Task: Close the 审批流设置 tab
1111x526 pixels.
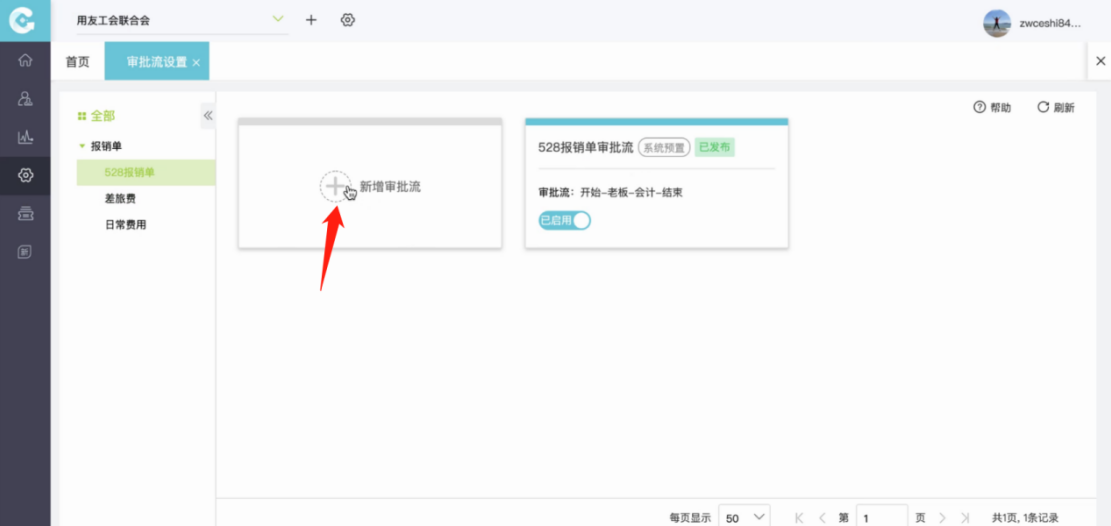Action: coord(196,63)
